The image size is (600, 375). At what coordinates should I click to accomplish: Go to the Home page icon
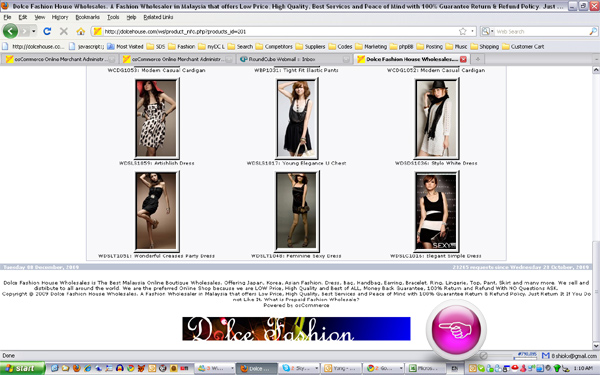click(80, 31)
